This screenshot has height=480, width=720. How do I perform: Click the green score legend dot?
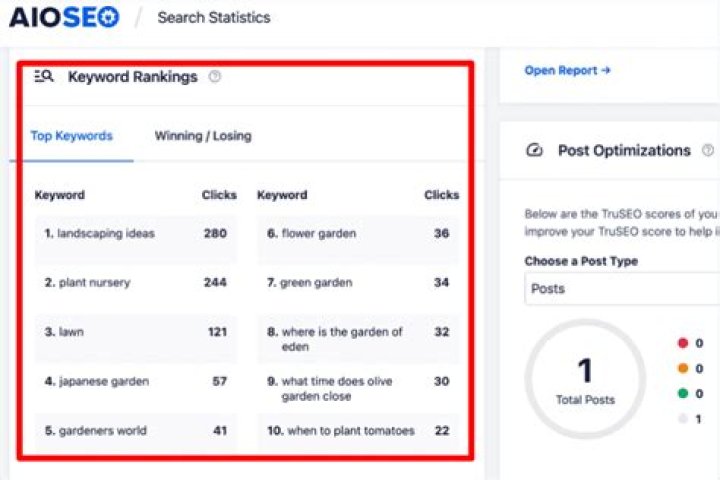(683, 393)
